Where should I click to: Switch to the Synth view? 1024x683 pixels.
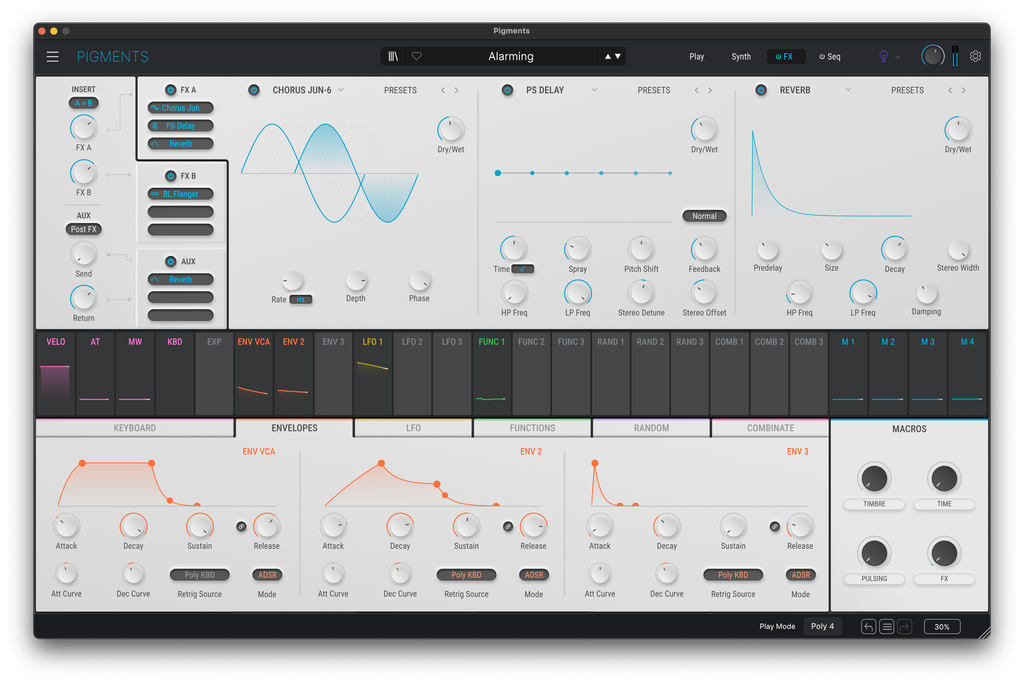coord(741,57)
